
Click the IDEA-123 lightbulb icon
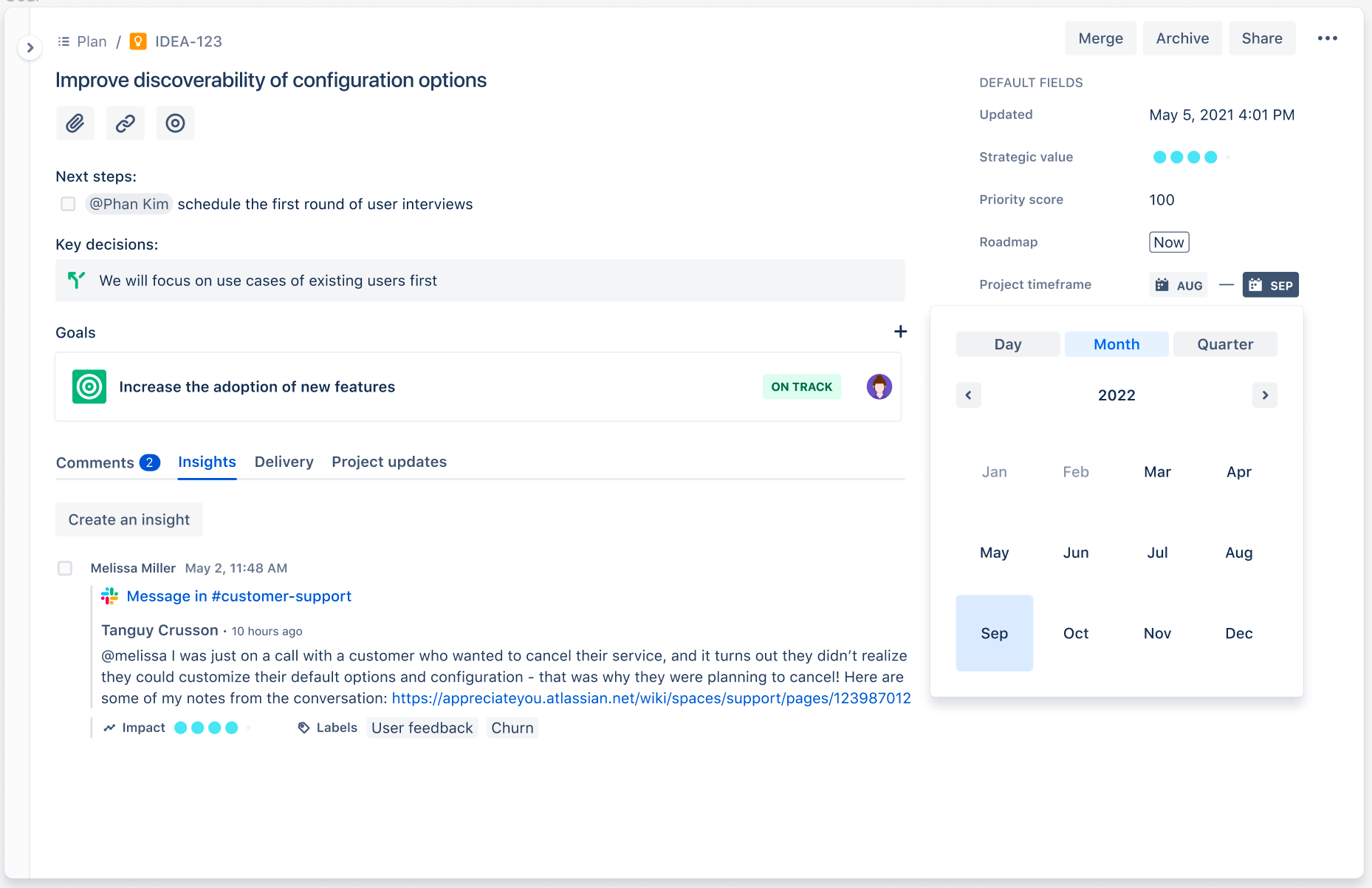137,41
